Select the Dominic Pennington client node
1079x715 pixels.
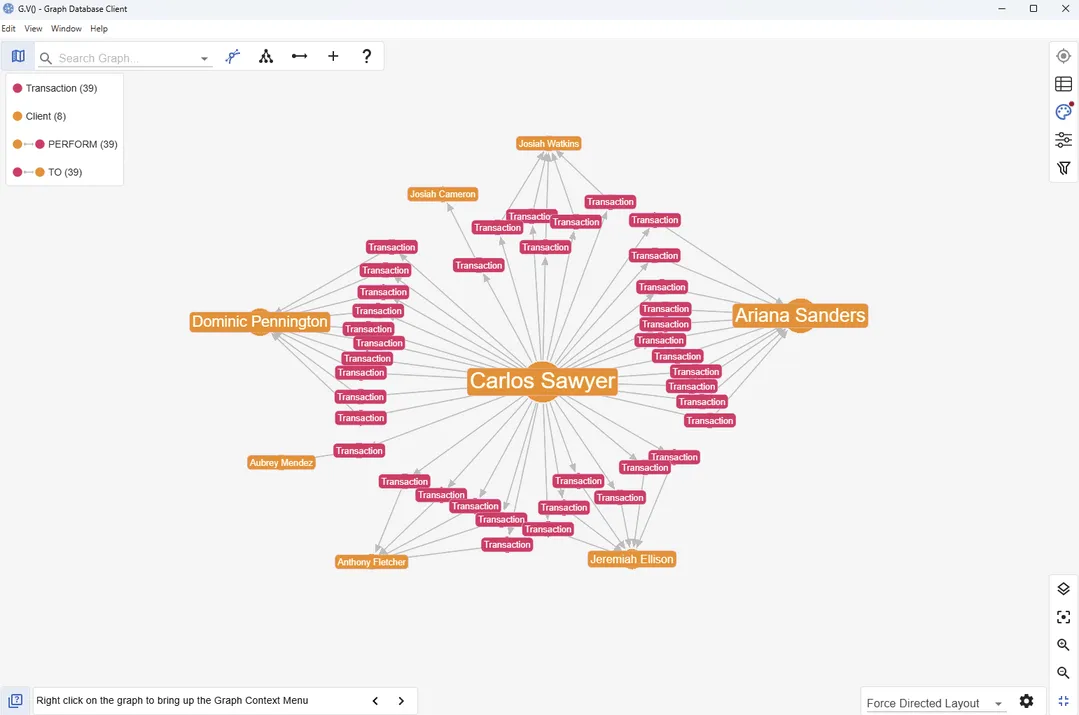259,321
